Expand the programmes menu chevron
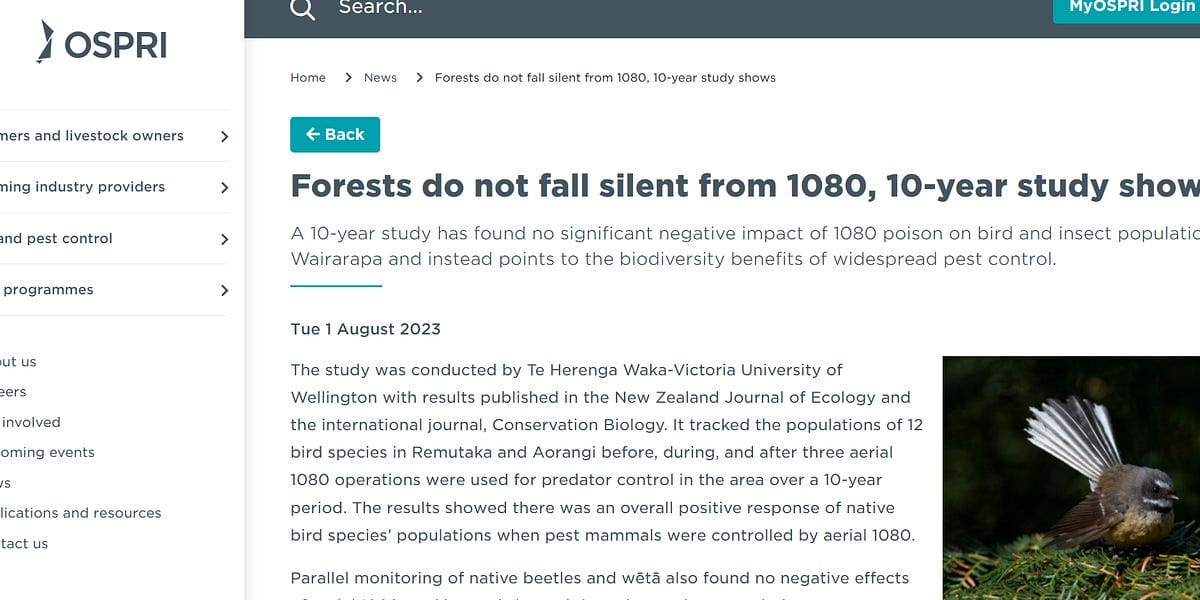 224,291
